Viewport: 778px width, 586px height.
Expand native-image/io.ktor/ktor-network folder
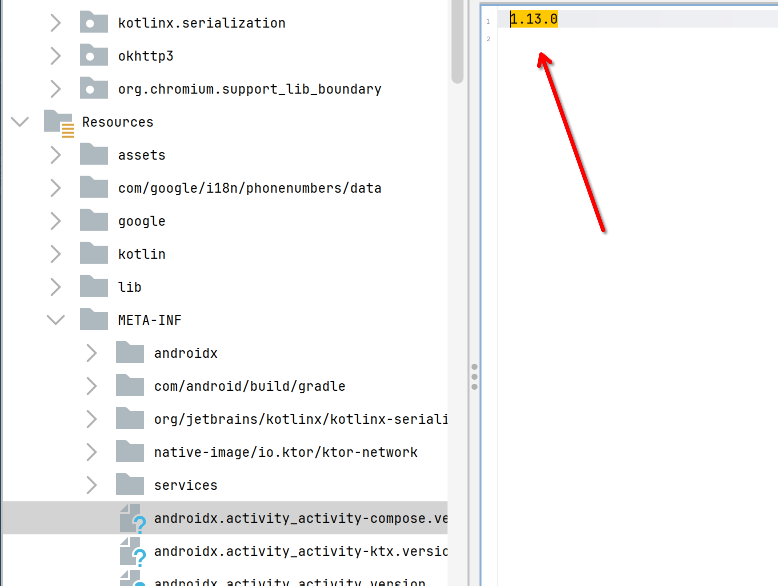click(91, 452)
